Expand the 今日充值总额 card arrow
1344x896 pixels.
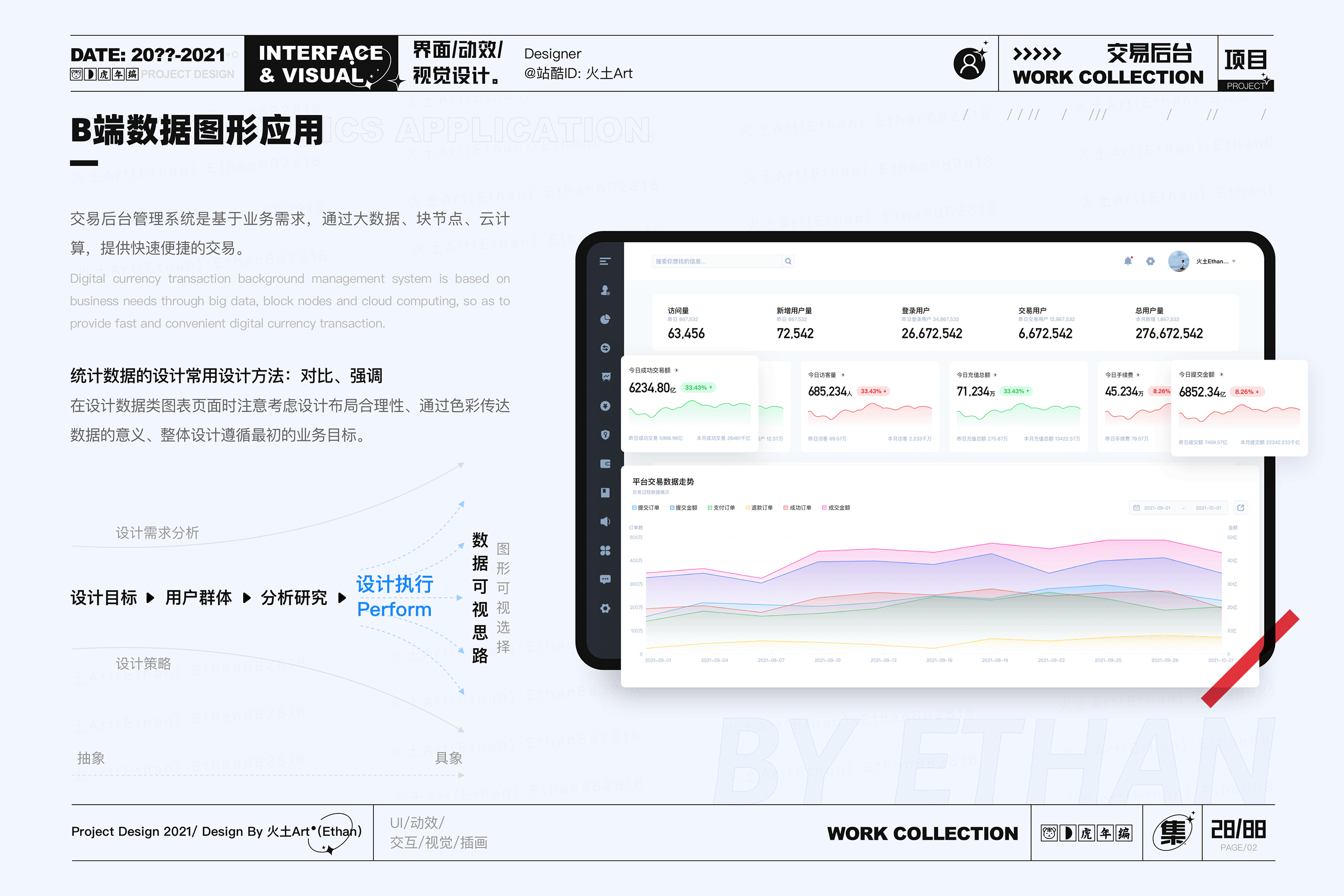tap(995, 375)
